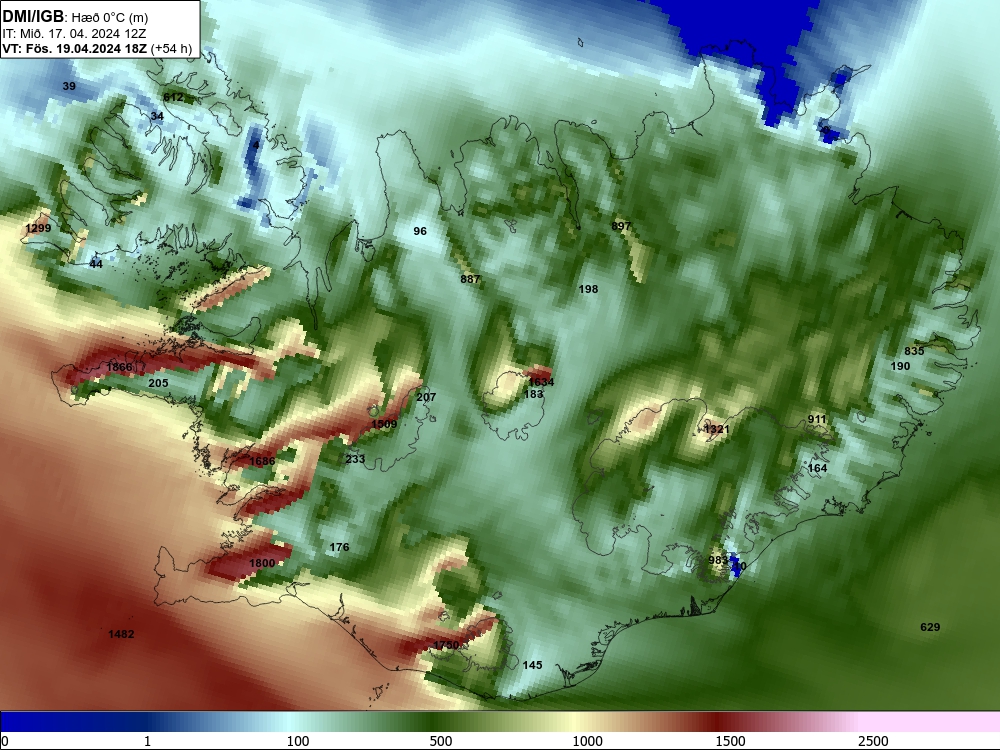Image resolution: width=1000 pixels, height=750 pixels.
Task: Click the map value 629
Action: click(930, 627)
